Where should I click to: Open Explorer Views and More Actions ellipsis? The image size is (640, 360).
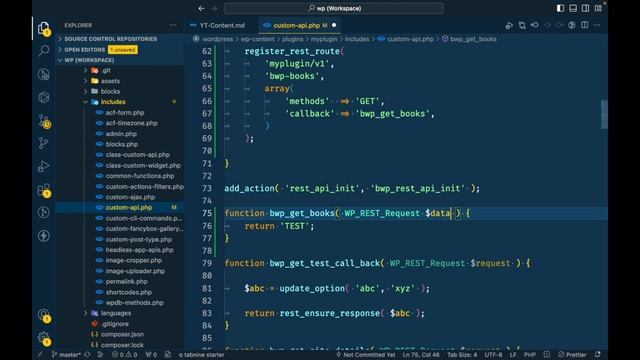173,25
